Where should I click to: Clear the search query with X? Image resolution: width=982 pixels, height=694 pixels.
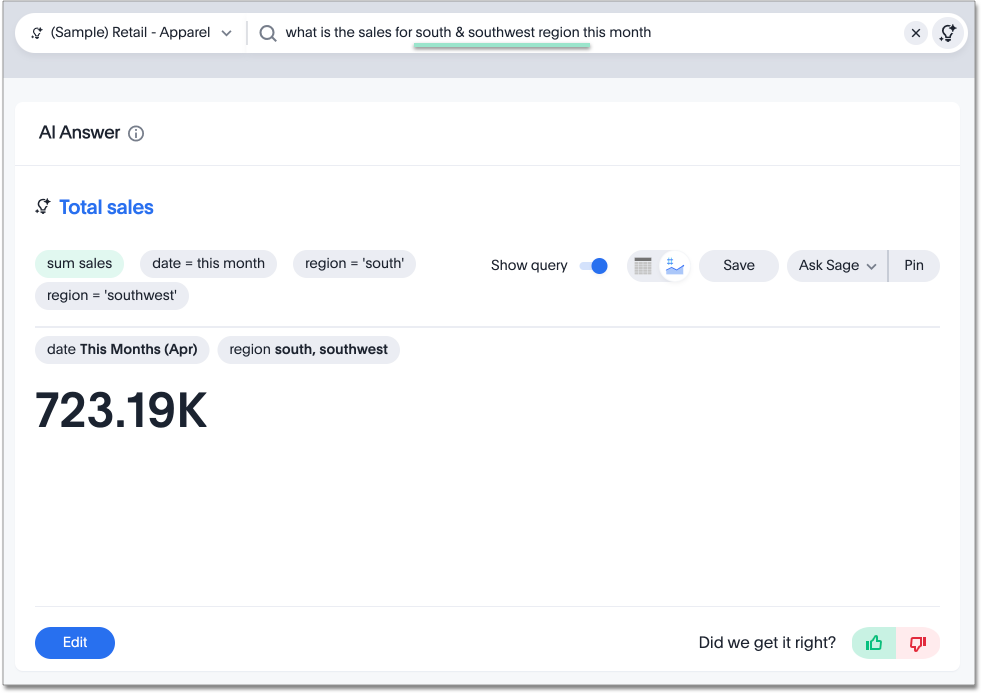coord(915,33)
